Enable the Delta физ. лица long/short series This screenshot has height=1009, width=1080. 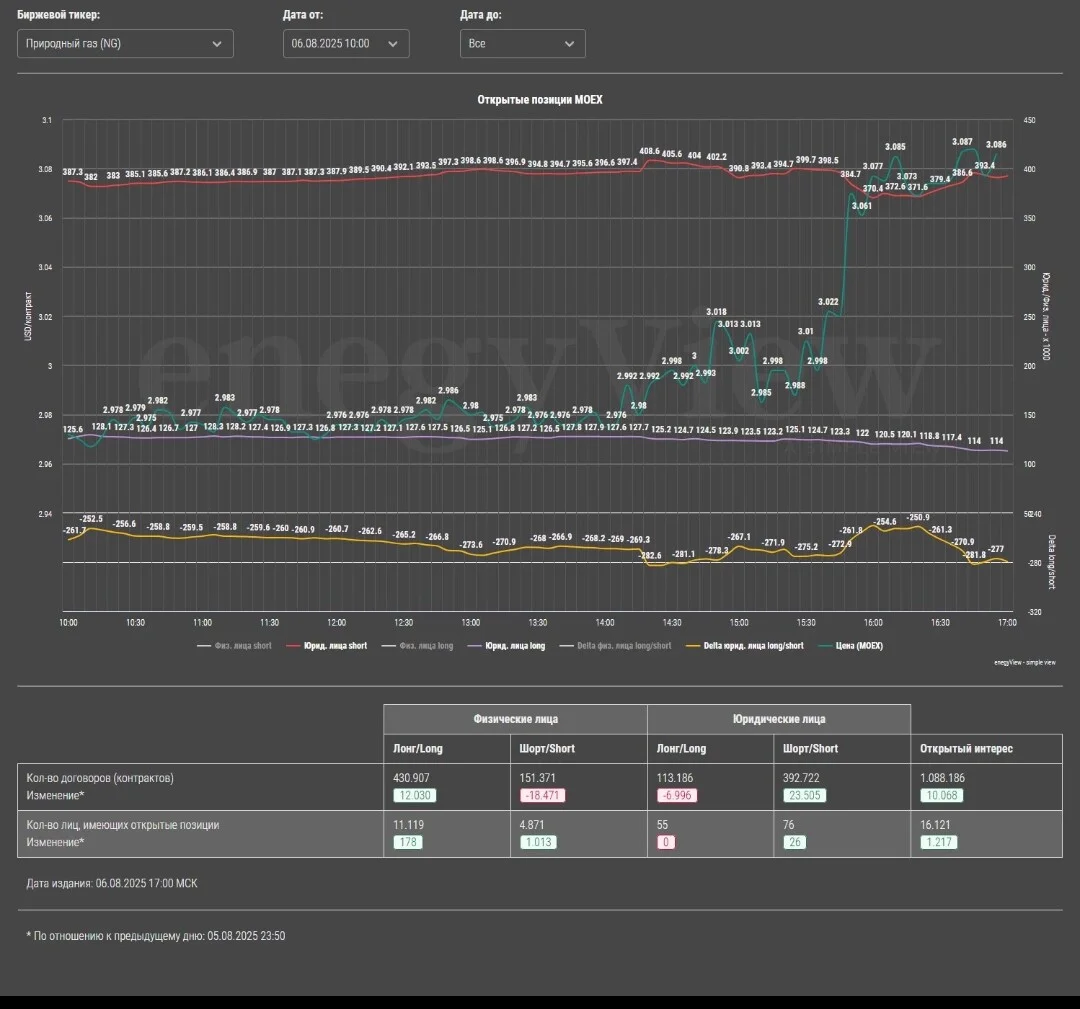pos(615,646)
